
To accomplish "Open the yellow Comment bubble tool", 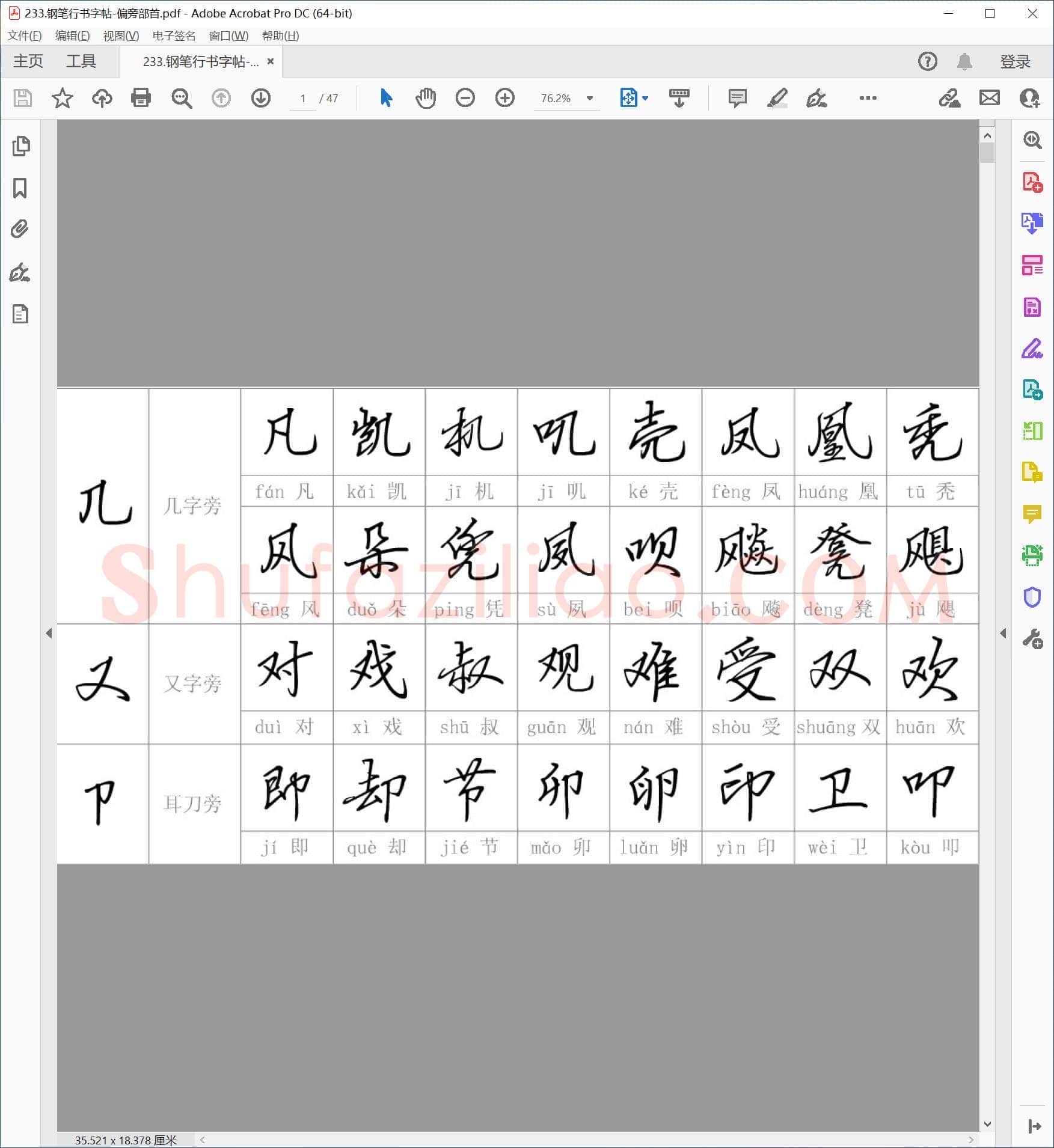I will coord(1032,514).
